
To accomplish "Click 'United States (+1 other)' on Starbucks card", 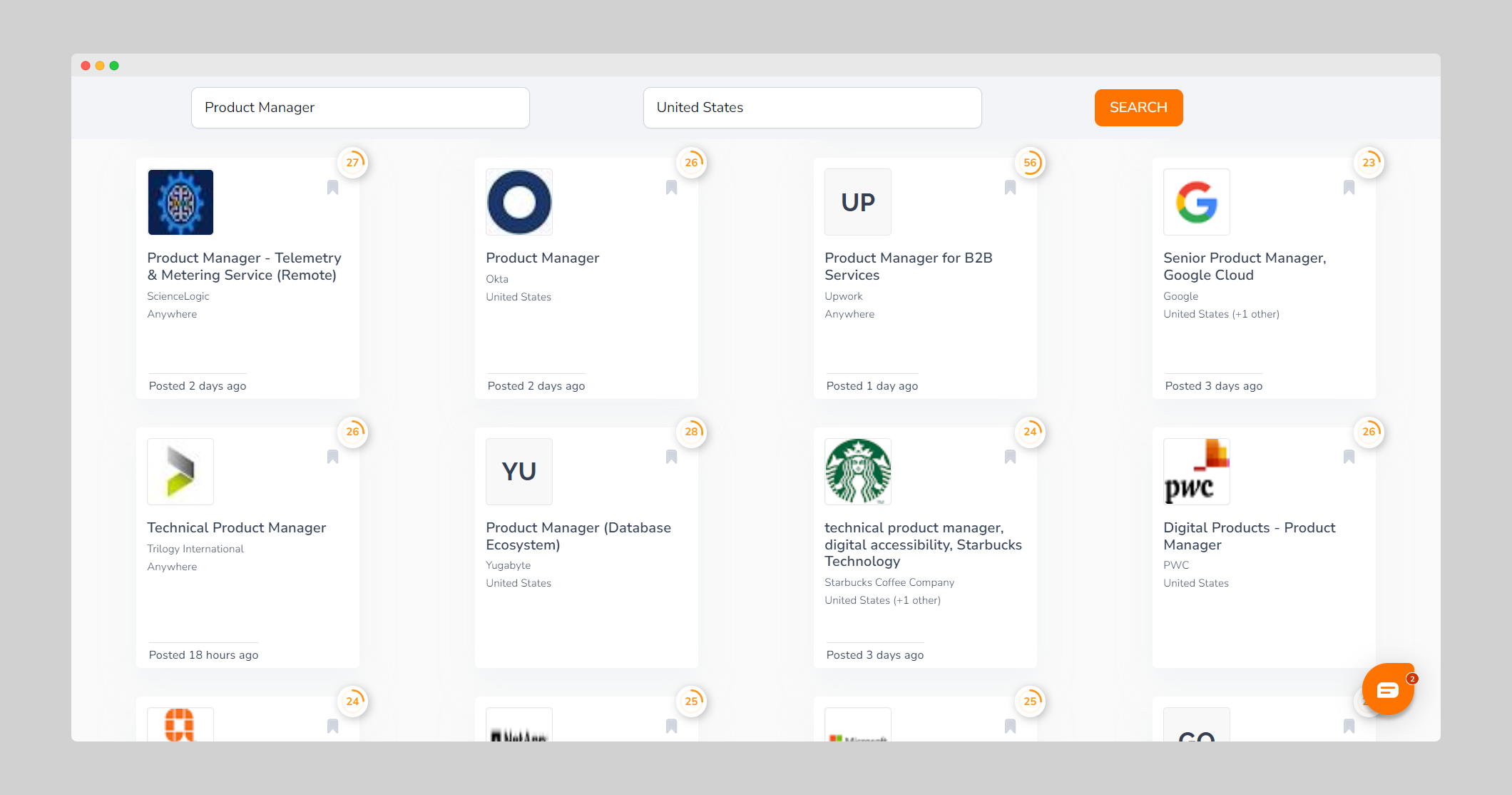I will tap(883, 600).
